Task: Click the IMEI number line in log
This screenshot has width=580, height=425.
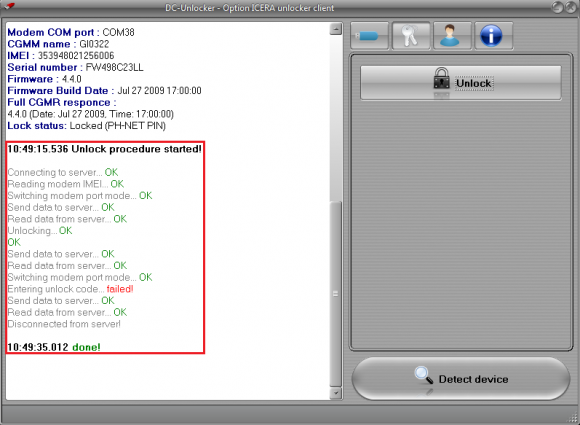Action: click(61, 55)
